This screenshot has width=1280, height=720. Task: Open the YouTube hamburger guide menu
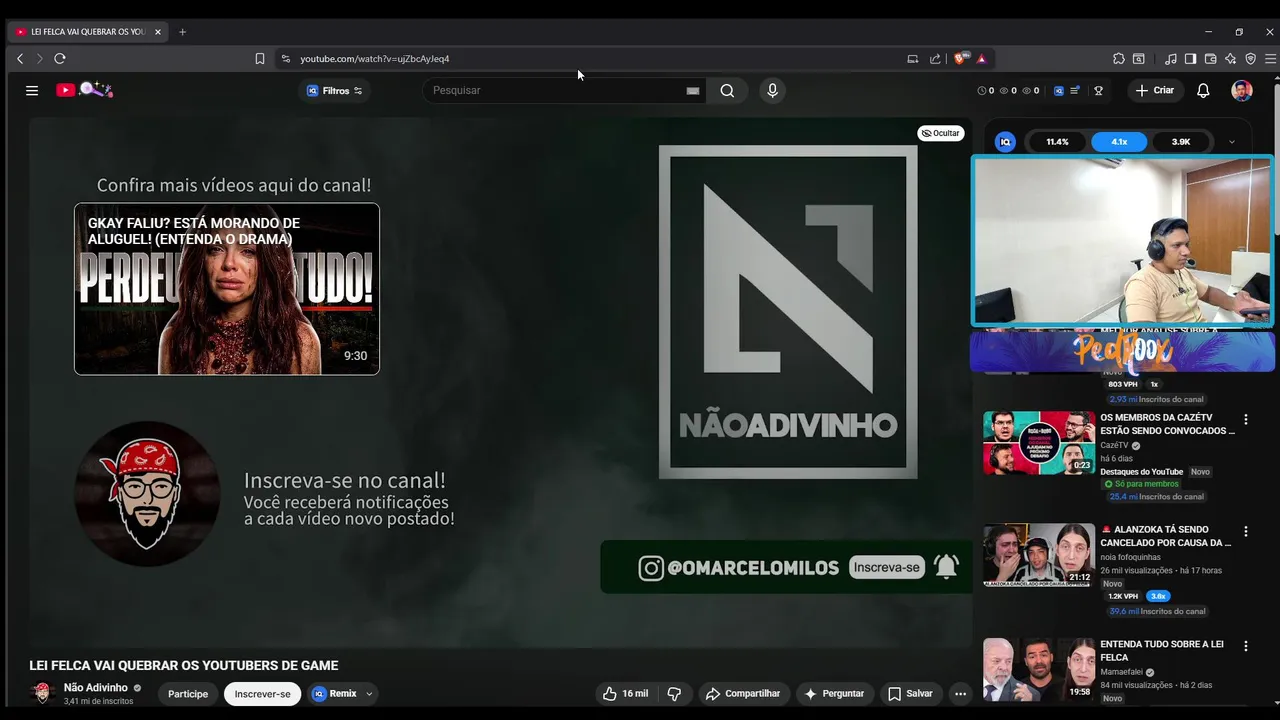coord(32,90)
